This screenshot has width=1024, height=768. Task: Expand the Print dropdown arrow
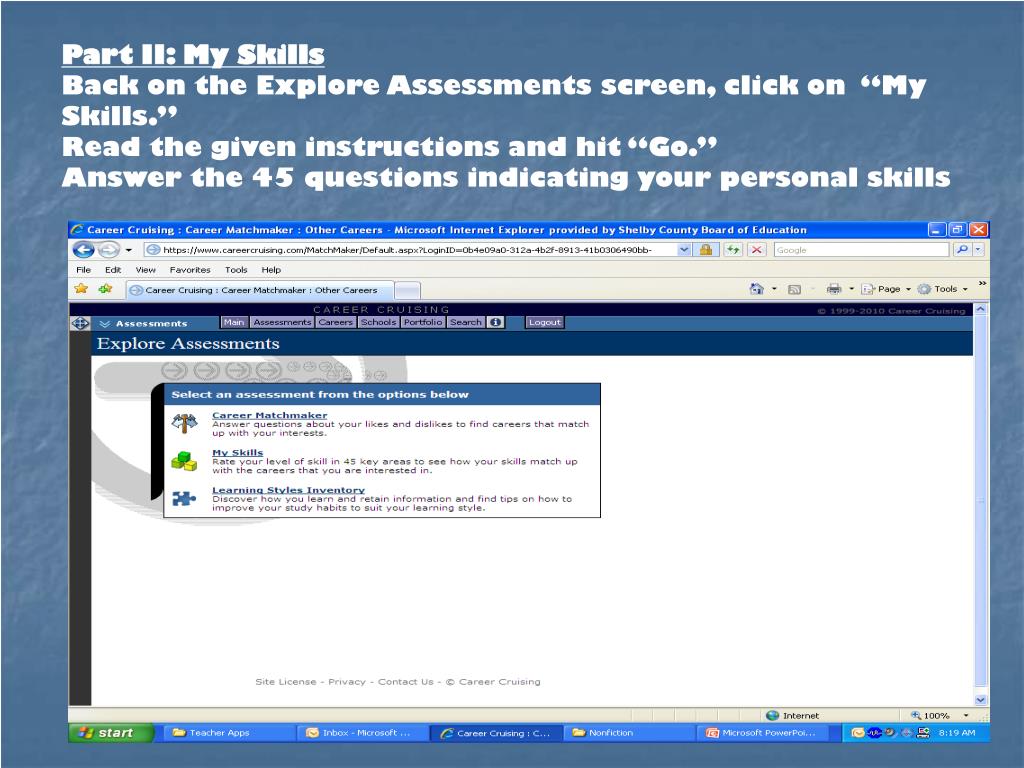click(851, 289)
